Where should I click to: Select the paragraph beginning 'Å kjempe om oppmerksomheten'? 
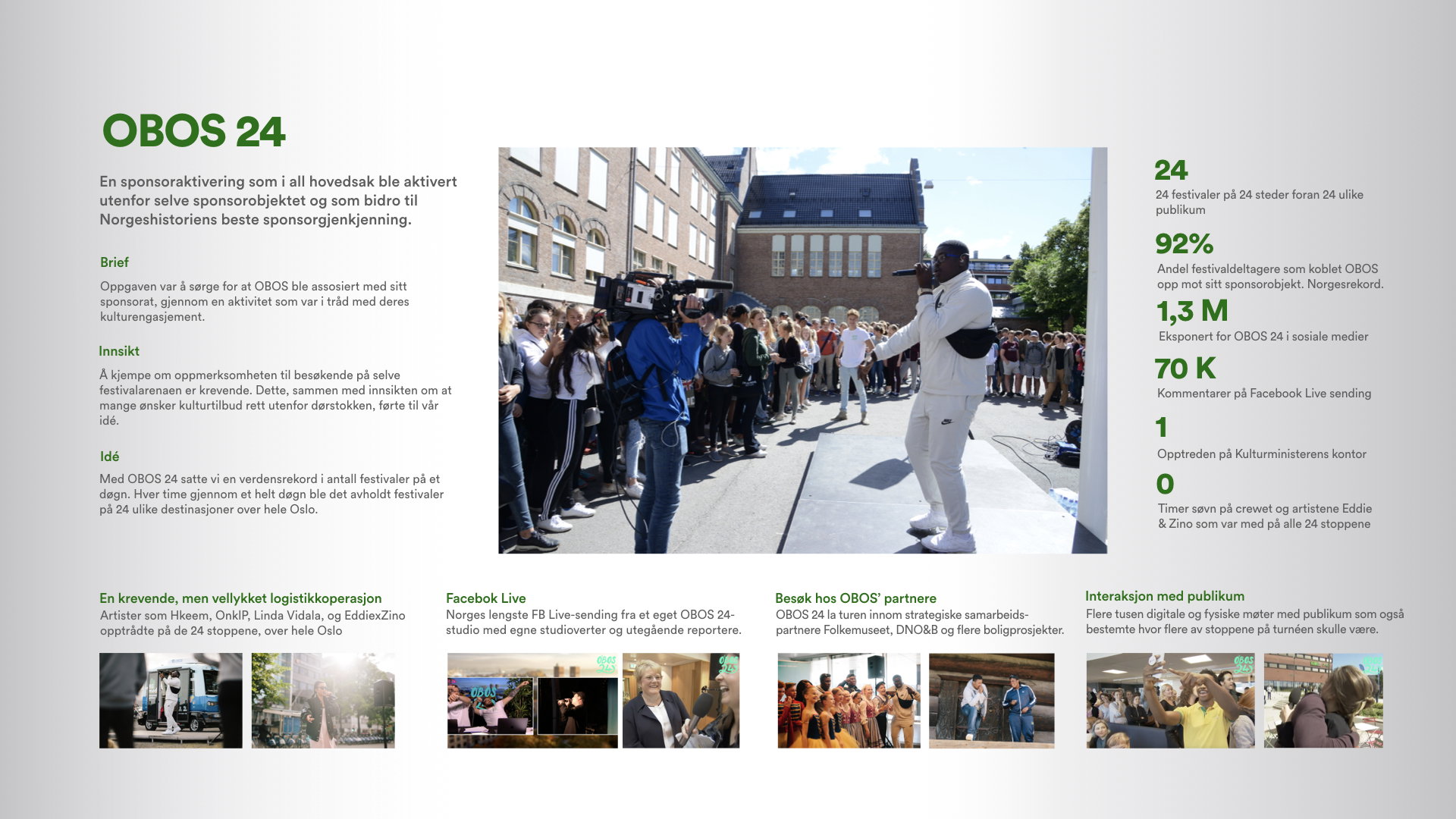275,397
